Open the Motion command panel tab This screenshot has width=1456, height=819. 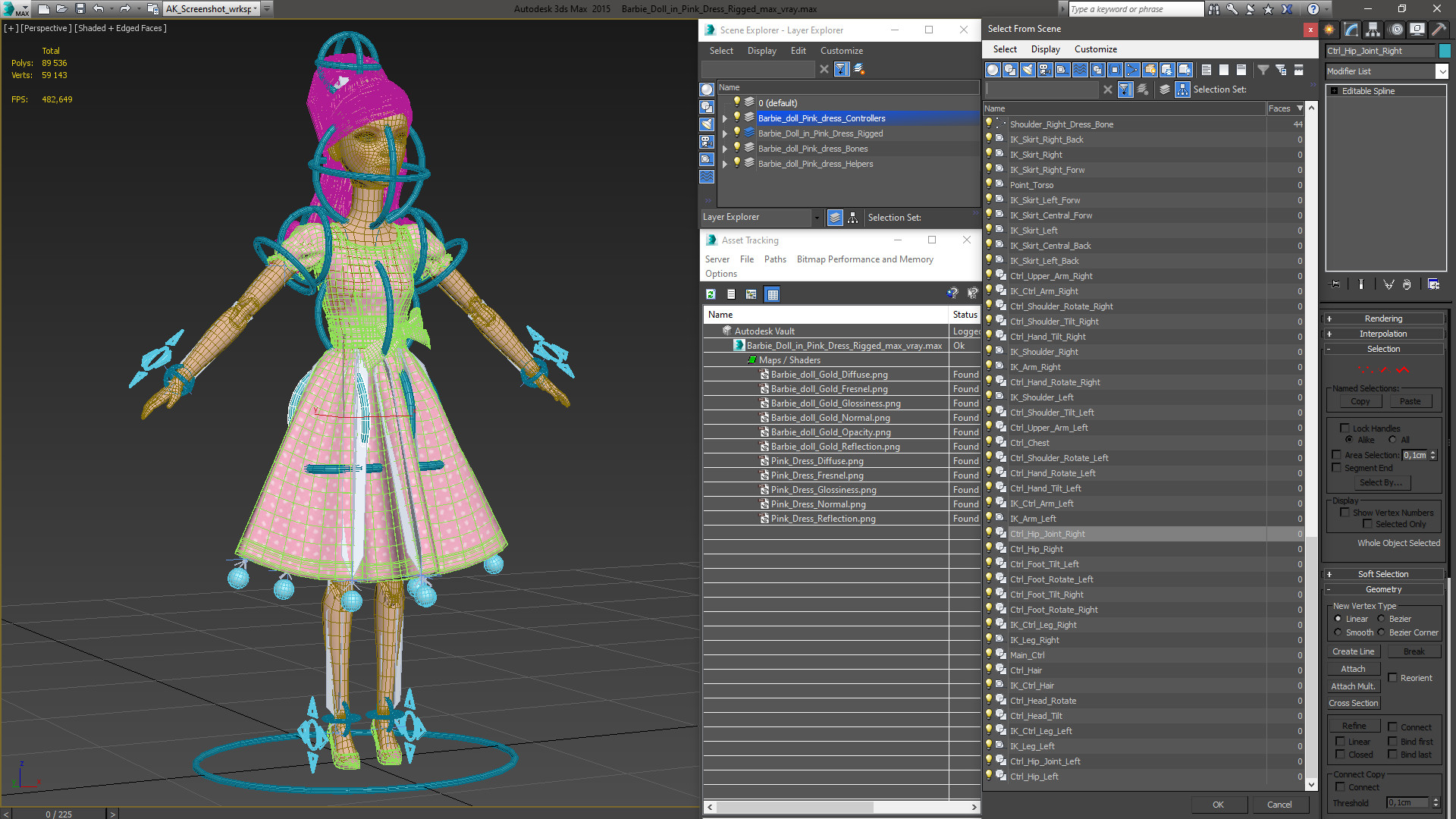coord(1396,30)
